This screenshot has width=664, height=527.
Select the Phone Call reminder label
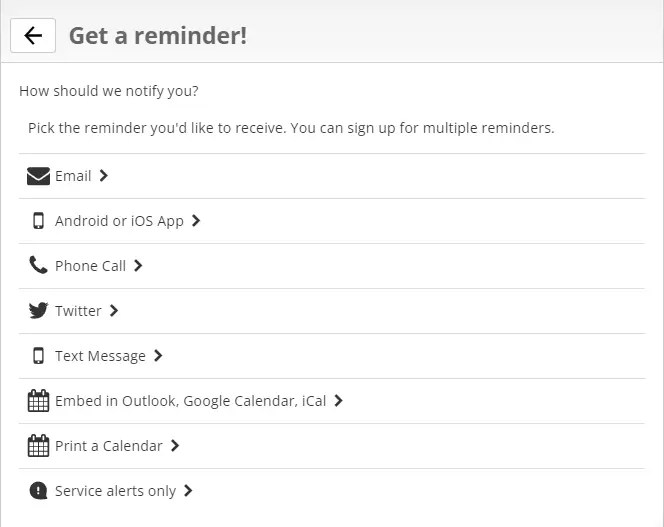pos(90,266)
